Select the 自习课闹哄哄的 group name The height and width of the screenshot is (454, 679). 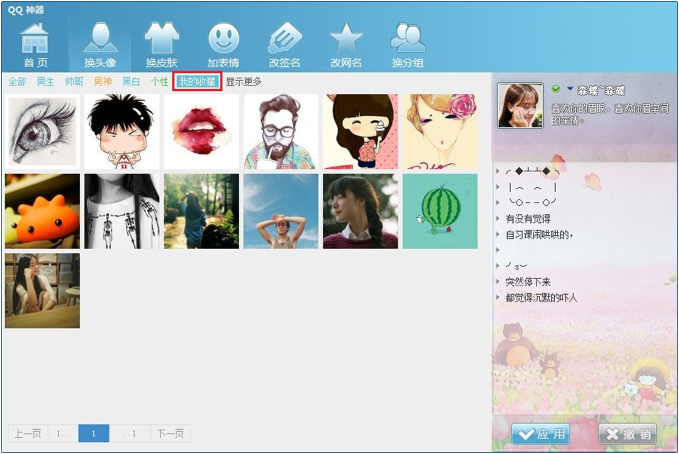pyautogui.click(x=540, y=234)
